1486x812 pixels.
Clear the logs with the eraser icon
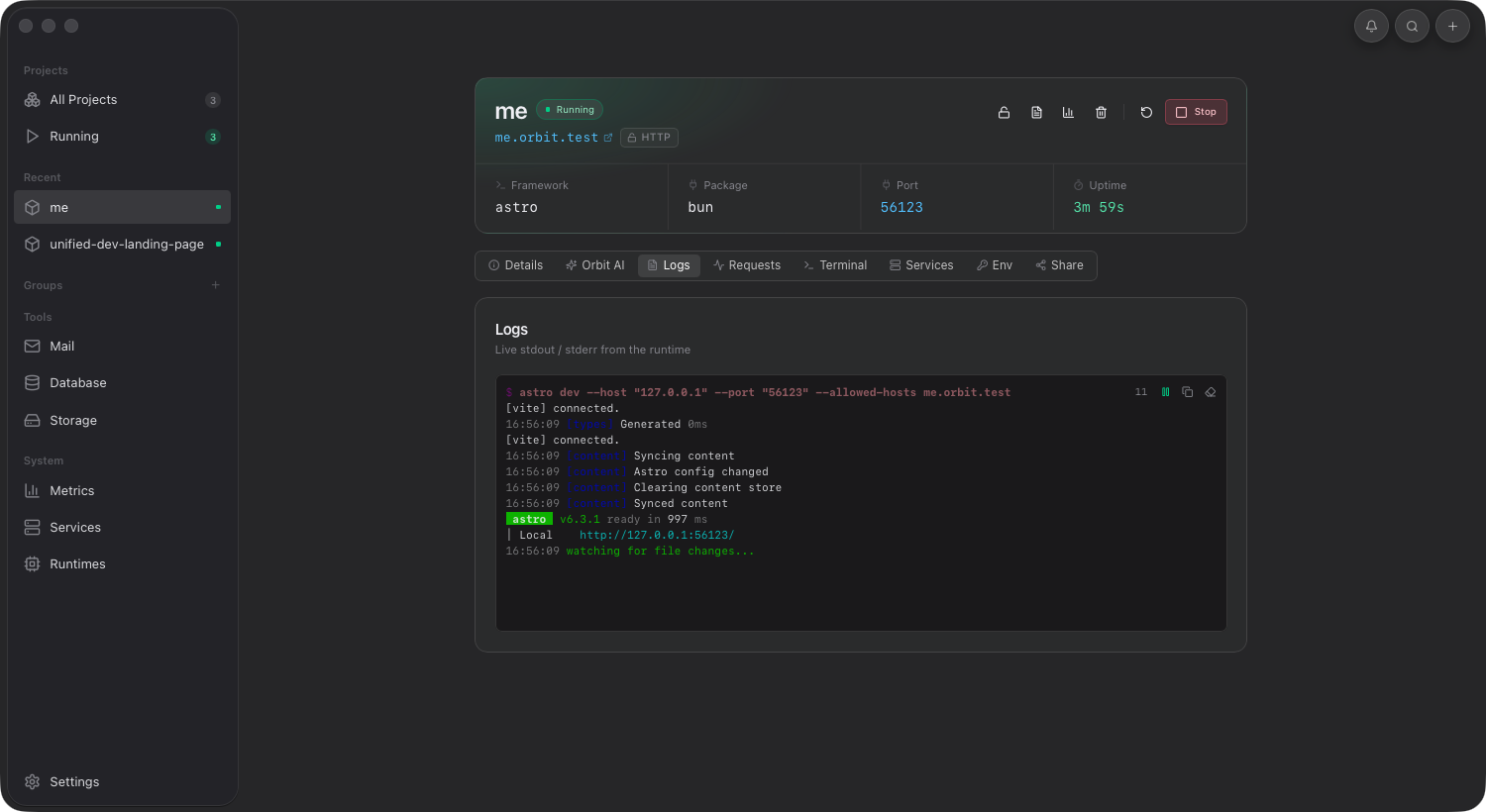[x=1210, y=392]
